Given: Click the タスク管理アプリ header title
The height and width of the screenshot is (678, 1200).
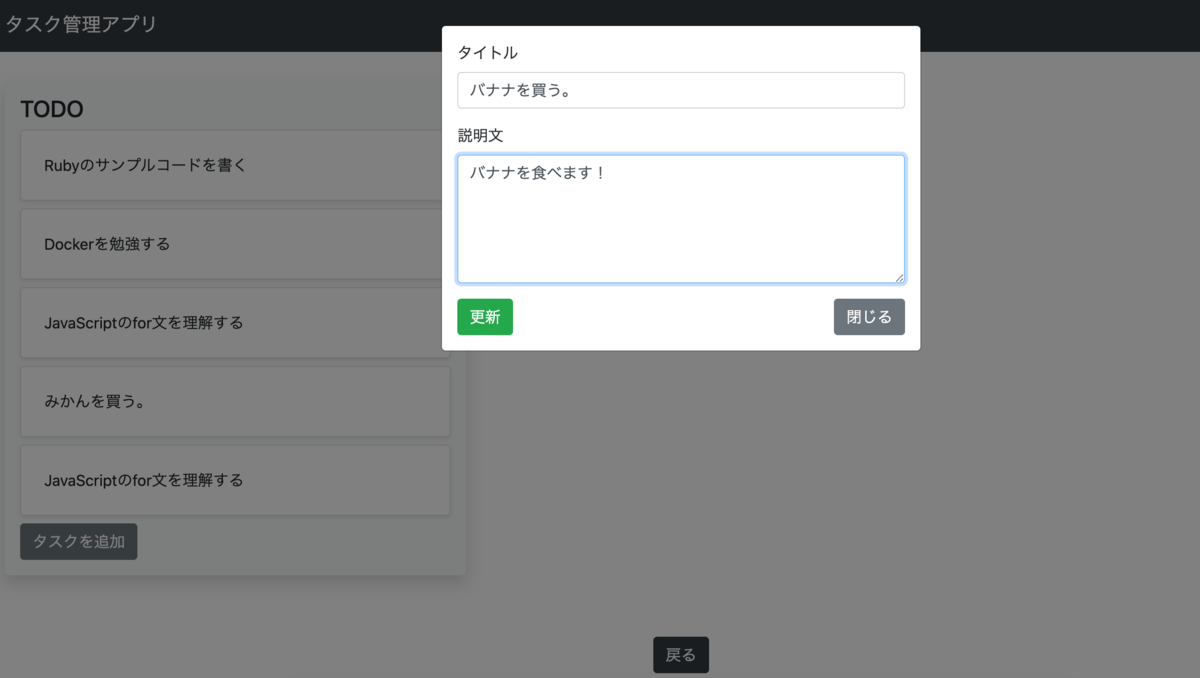Looking at the screenshot, I should point(80,23).
